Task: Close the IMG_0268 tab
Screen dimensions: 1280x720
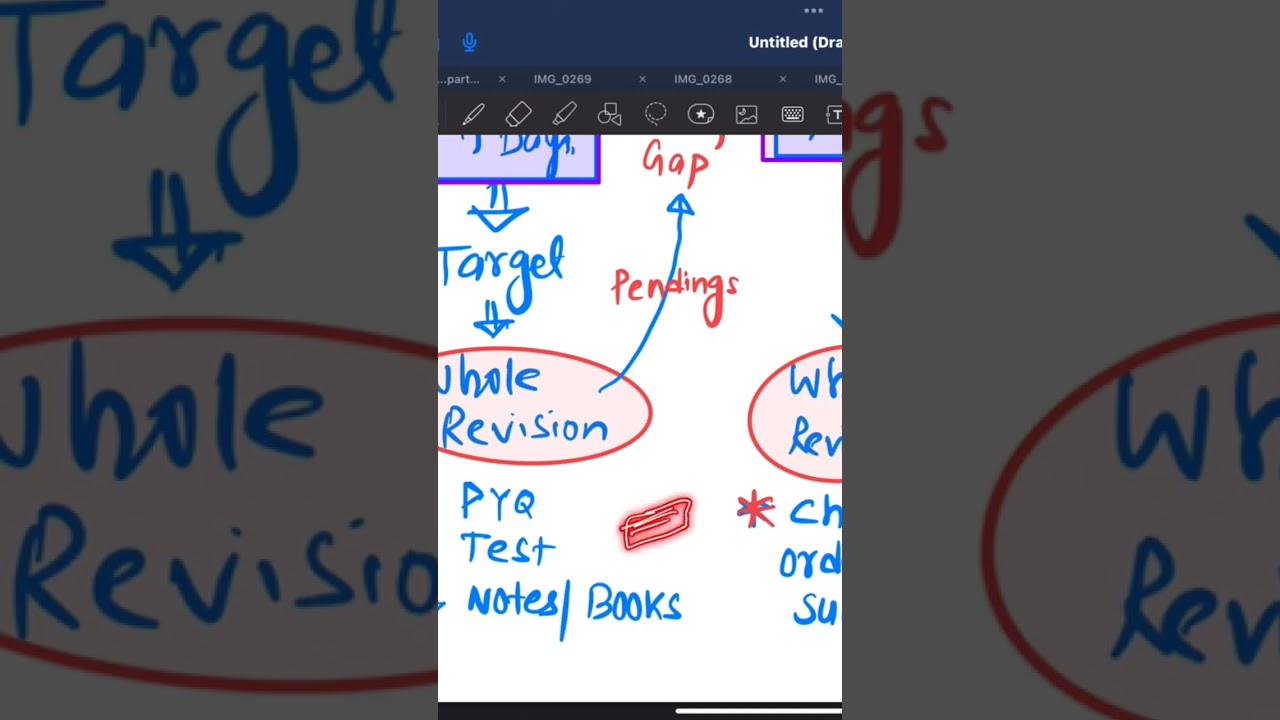Action: coord(782,79)
